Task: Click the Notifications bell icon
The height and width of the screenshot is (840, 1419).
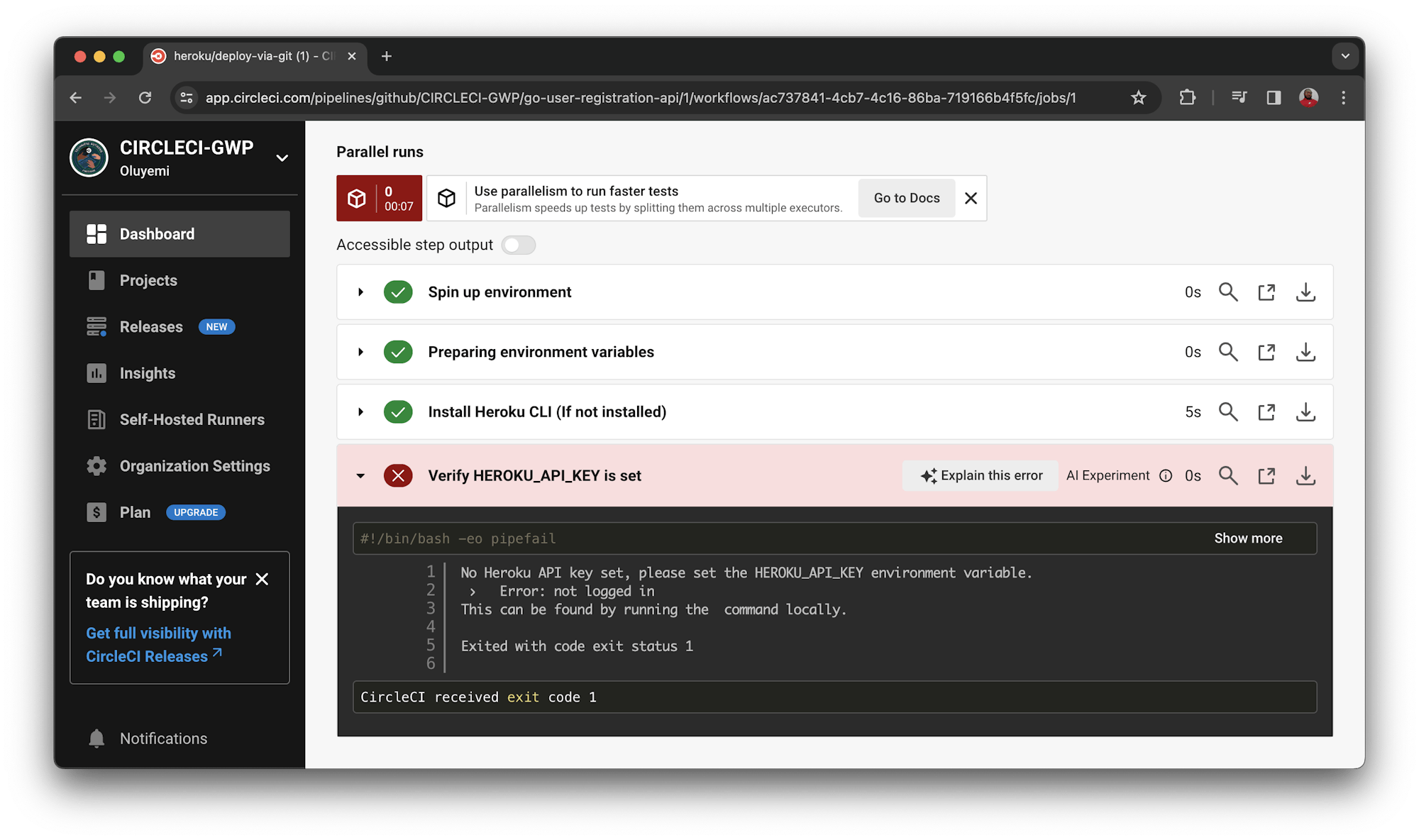Action: 96,738
